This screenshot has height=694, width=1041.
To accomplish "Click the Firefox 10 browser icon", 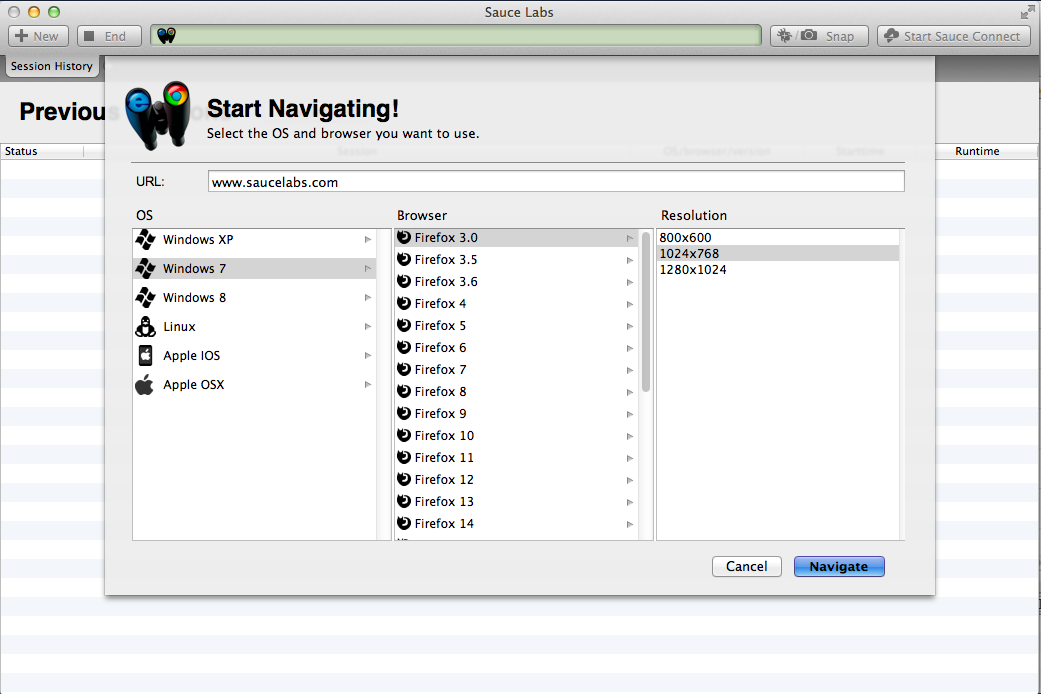I will coord(404,435).
